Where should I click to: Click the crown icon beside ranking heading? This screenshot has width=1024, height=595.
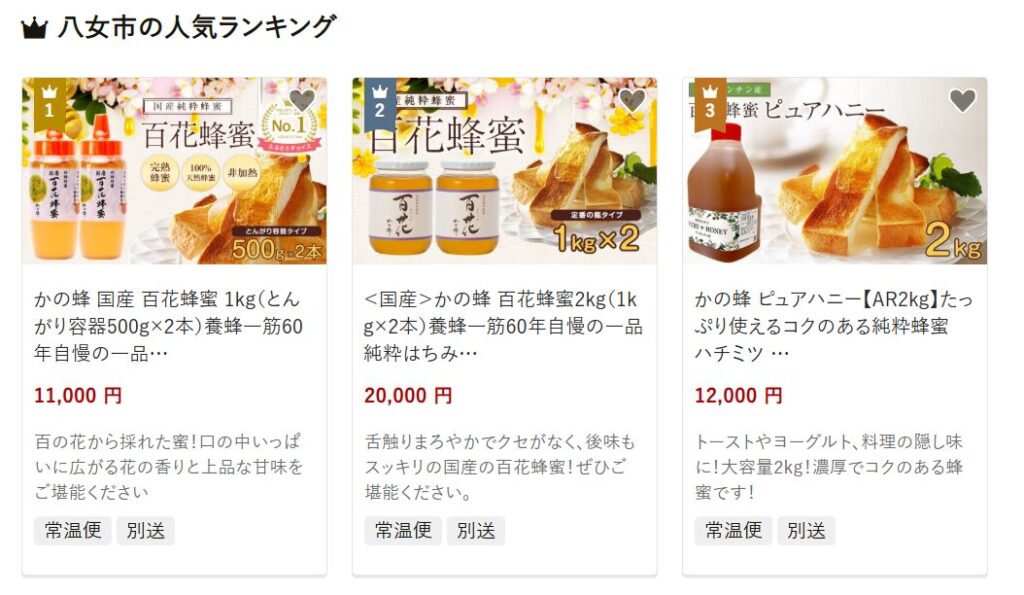(35, 29)
